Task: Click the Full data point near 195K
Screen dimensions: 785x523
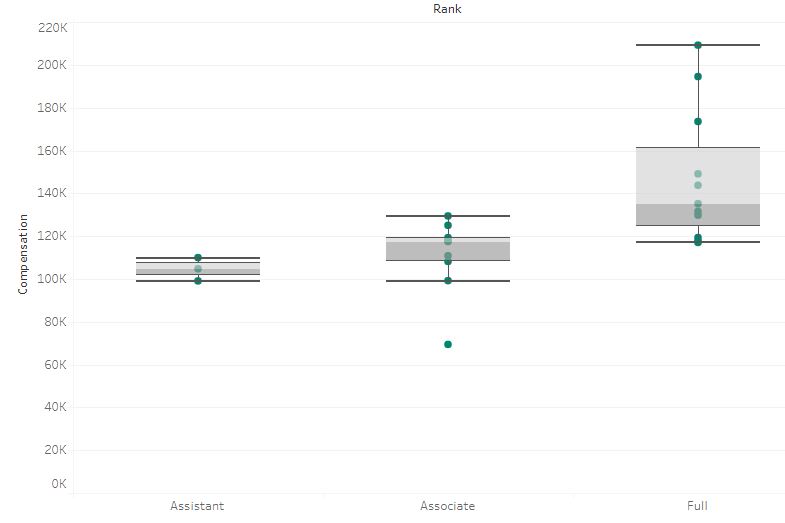Action: [698, 76]
